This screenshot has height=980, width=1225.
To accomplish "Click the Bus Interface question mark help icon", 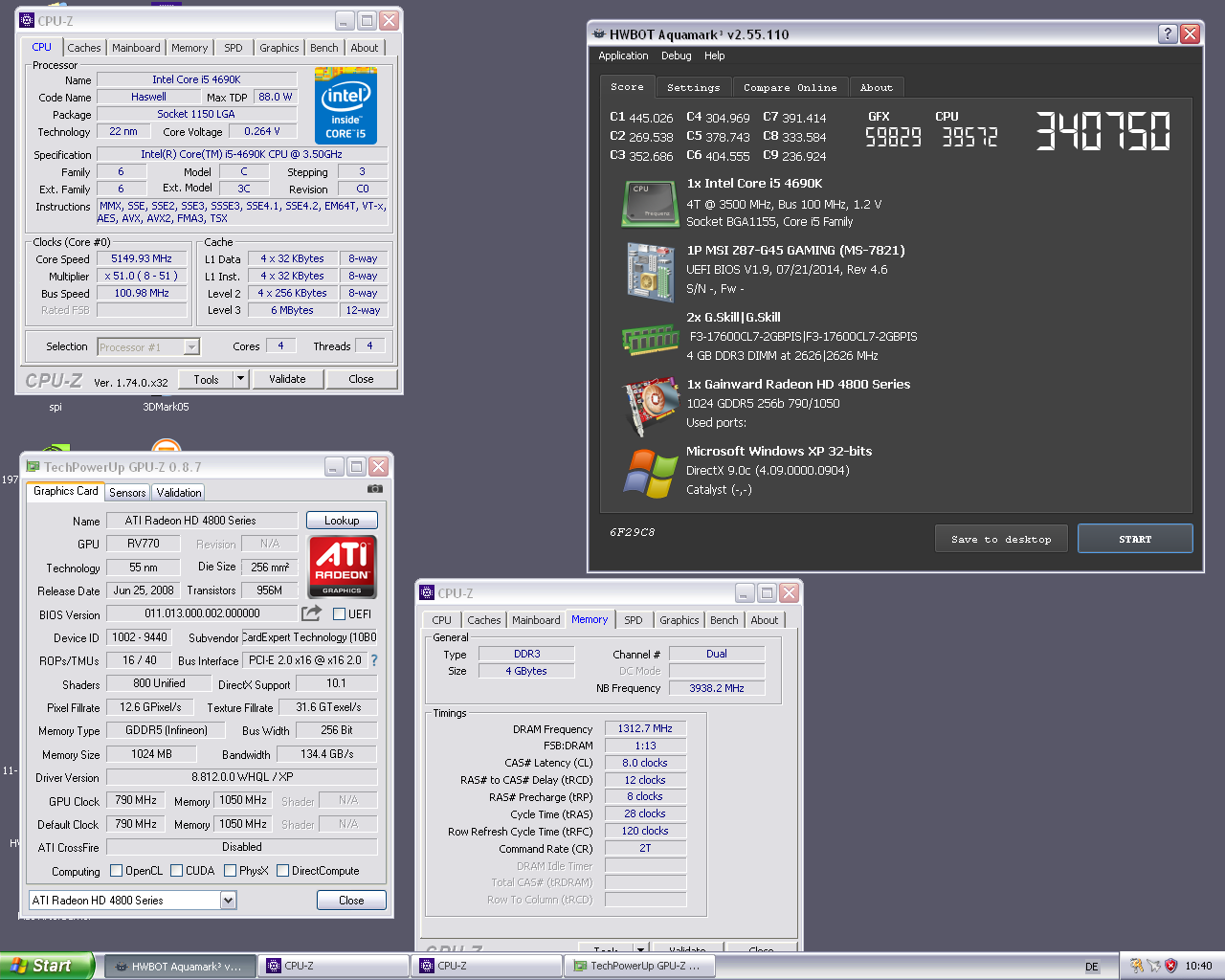I will [x=374, y=660].
